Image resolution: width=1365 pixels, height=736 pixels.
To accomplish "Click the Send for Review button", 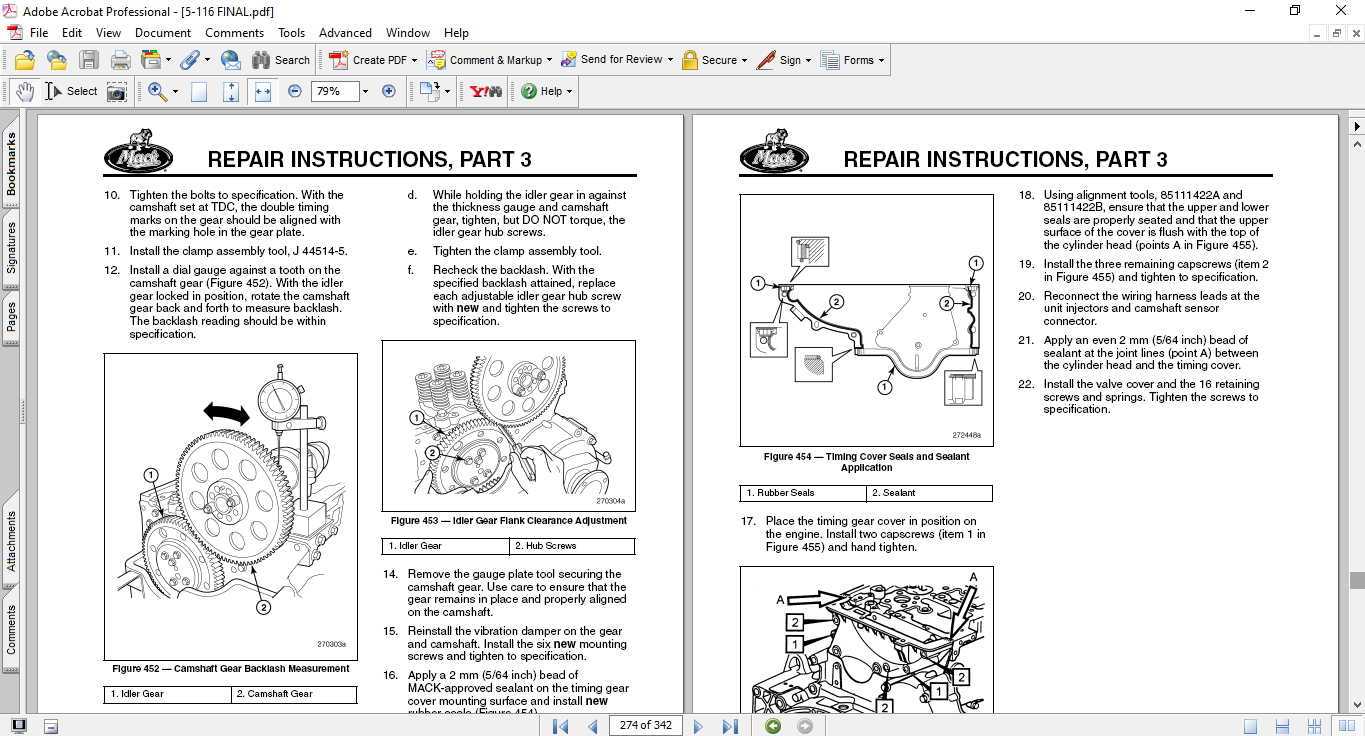I will click(x=616, y=60).
